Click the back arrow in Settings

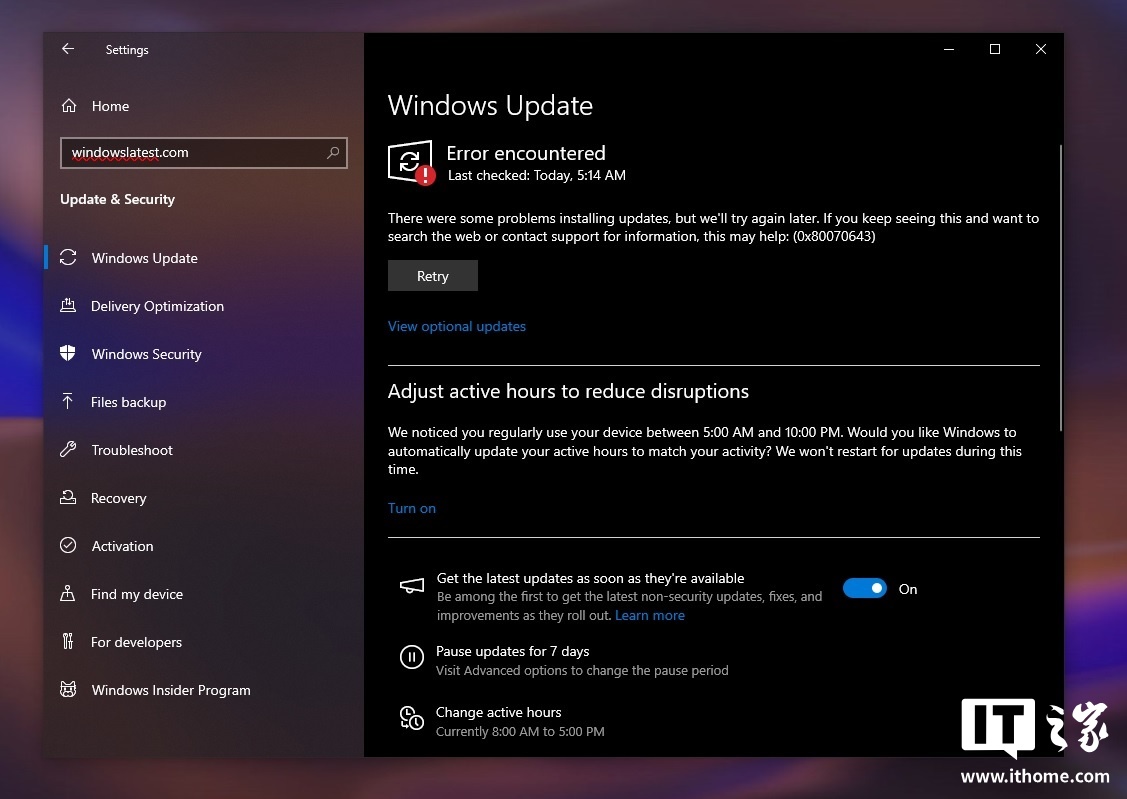pos(68,49)
